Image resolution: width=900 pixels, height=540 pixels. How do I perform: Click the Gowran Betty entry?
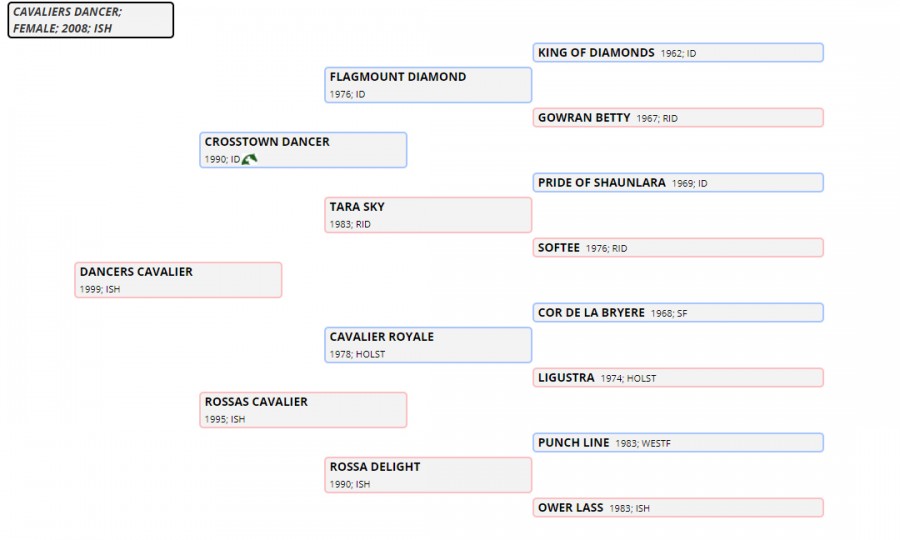click(x=678, y=118)
